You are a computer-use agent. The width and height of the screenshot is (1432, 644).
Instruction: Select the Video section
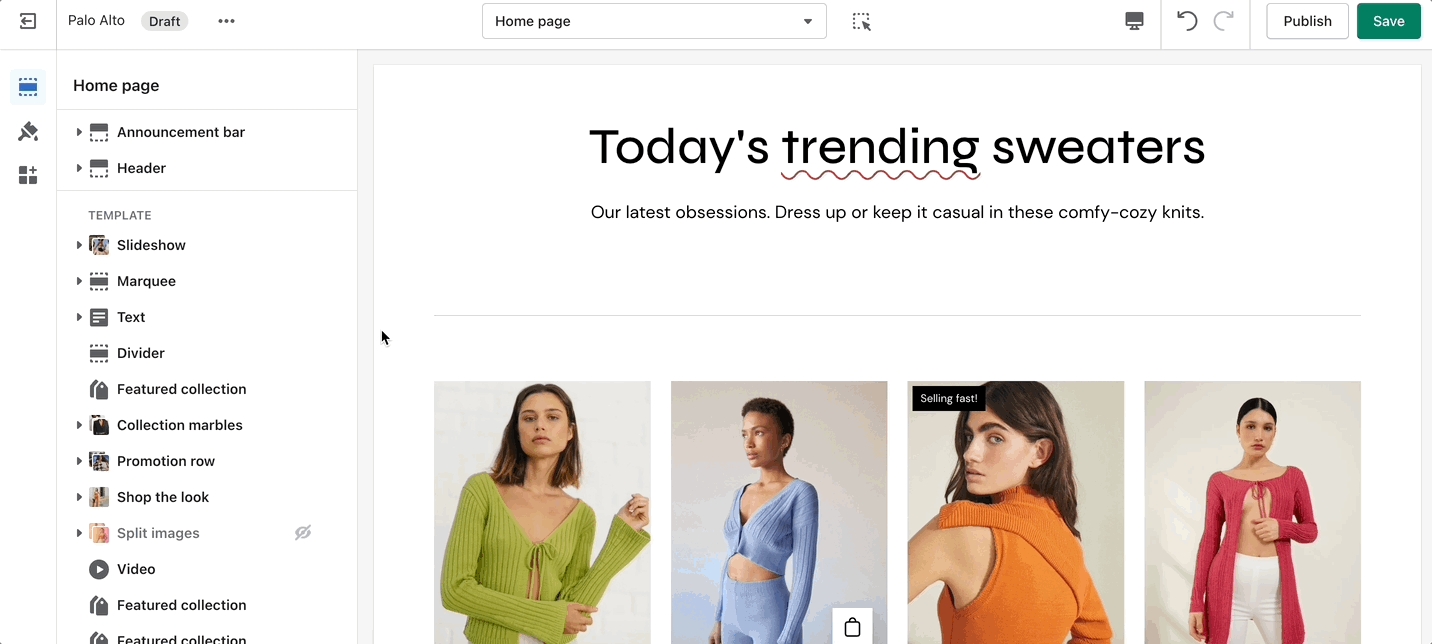click(x=136, y=569)
